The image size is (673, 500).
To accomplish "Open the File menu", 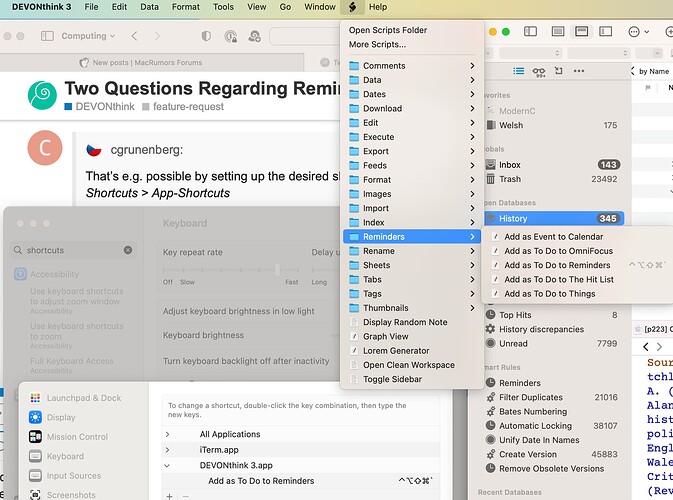I will (x=91, y=7).
